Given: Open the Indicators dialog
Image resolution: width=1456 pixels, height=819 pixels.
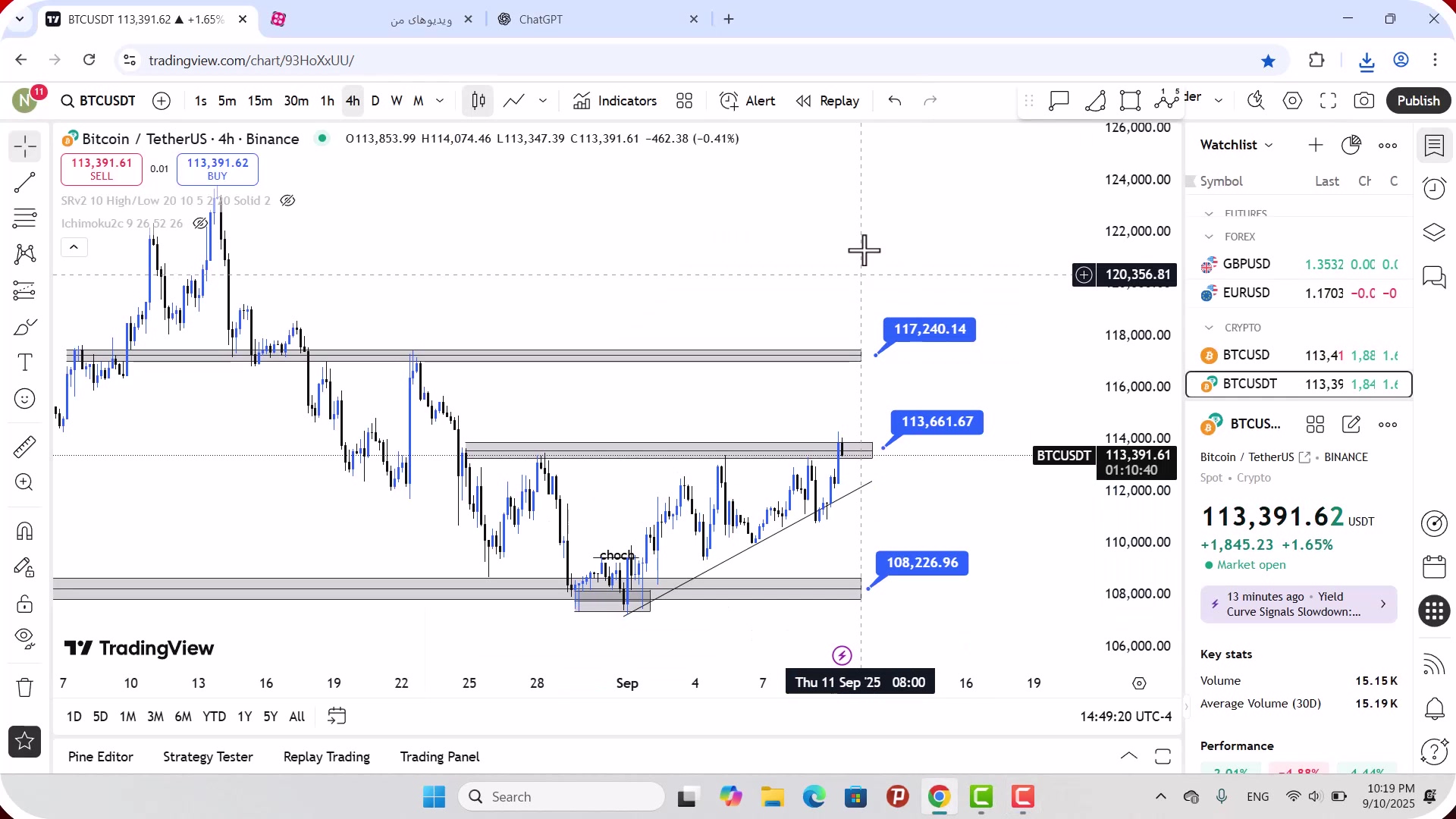Looking at the screenshot, I should coord(616,101).
